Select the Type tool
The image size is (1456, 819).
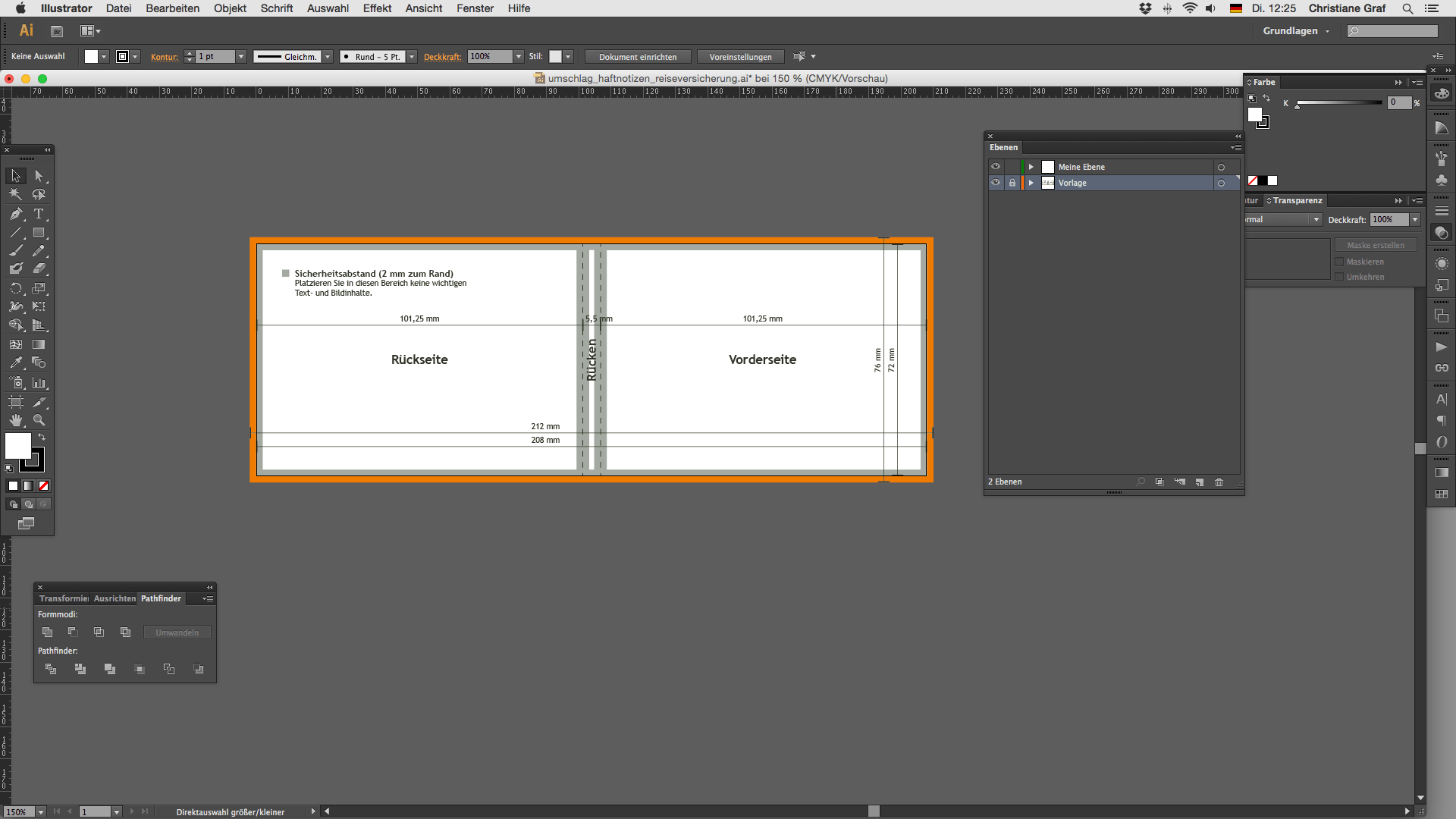tap(39, 214)
